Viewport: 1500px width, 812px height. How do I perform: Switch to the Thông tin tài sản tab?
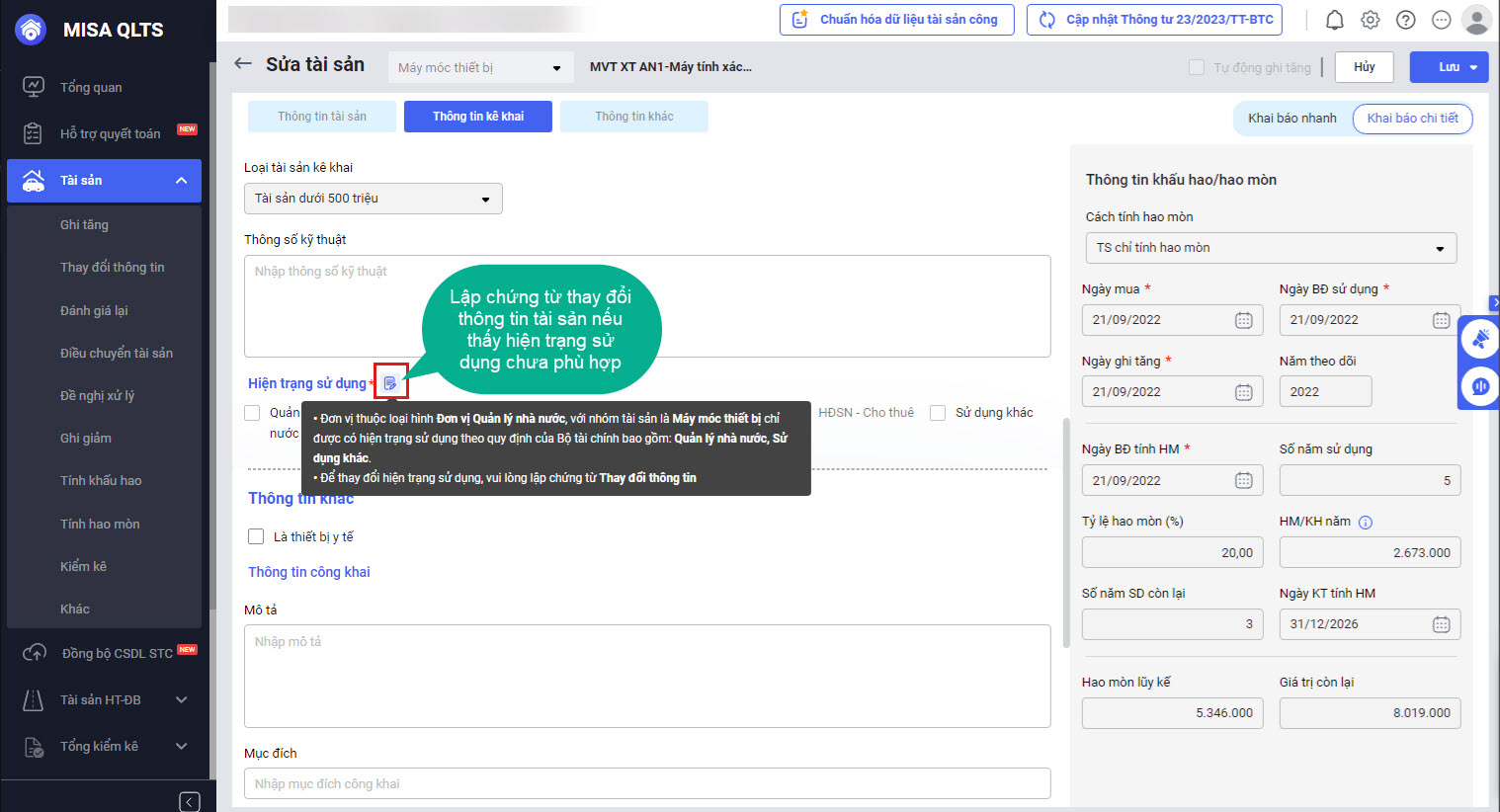321,117
